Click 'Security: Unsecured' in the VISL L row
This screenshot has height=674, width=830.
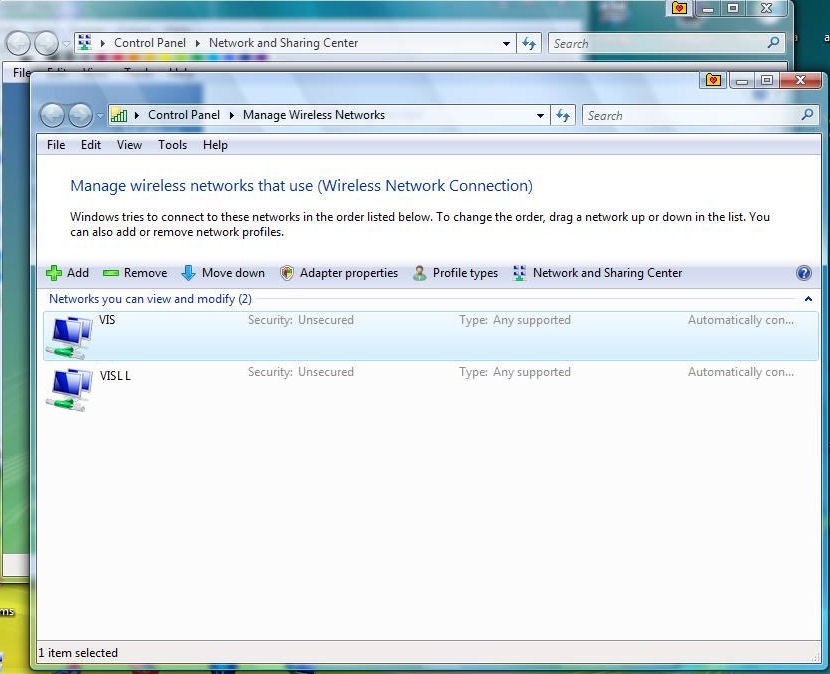click(301, 372)
